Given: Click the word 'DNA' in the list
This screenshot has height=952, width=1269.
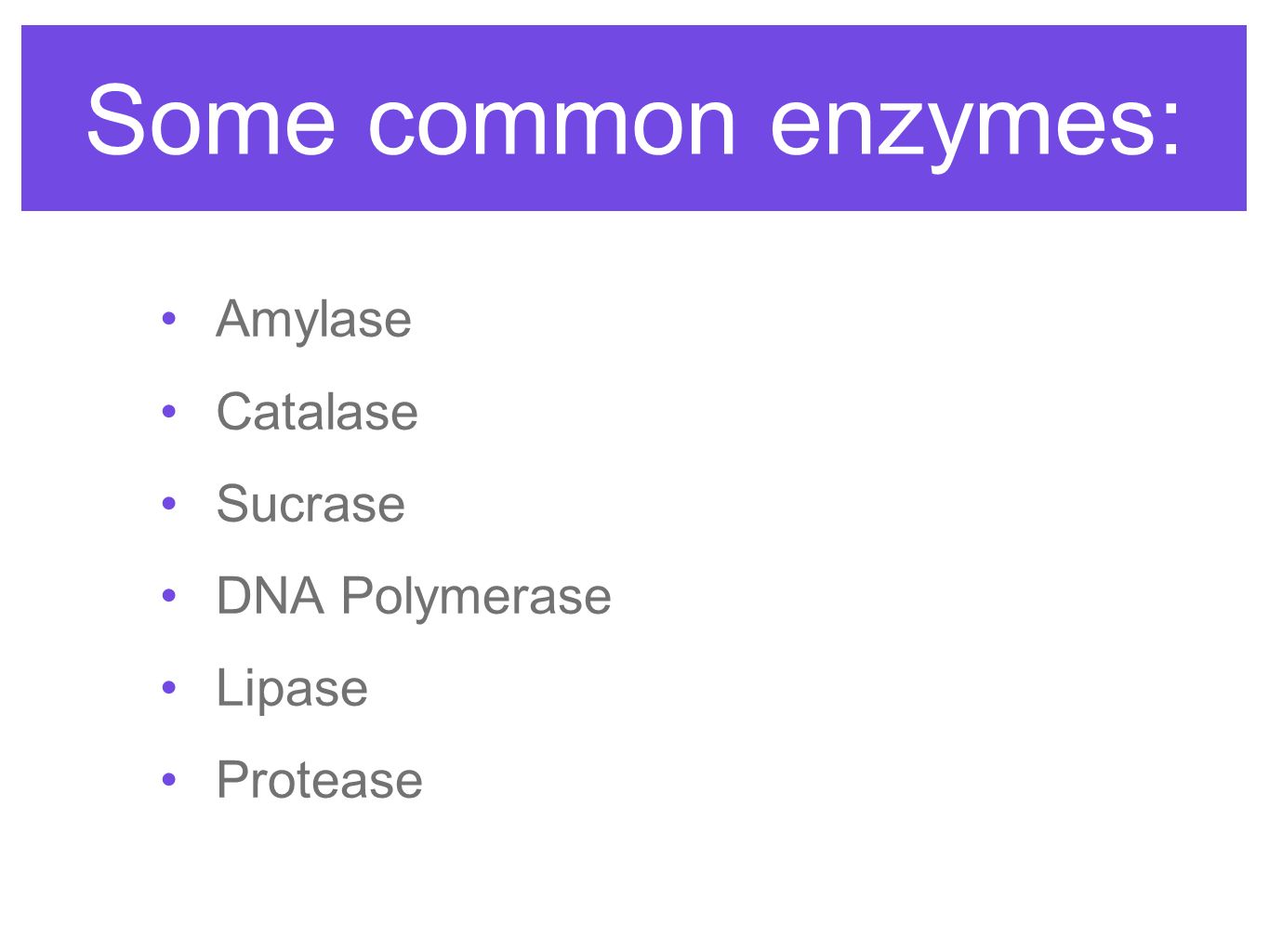Looking at the screenshot, I should coord(270,596).
